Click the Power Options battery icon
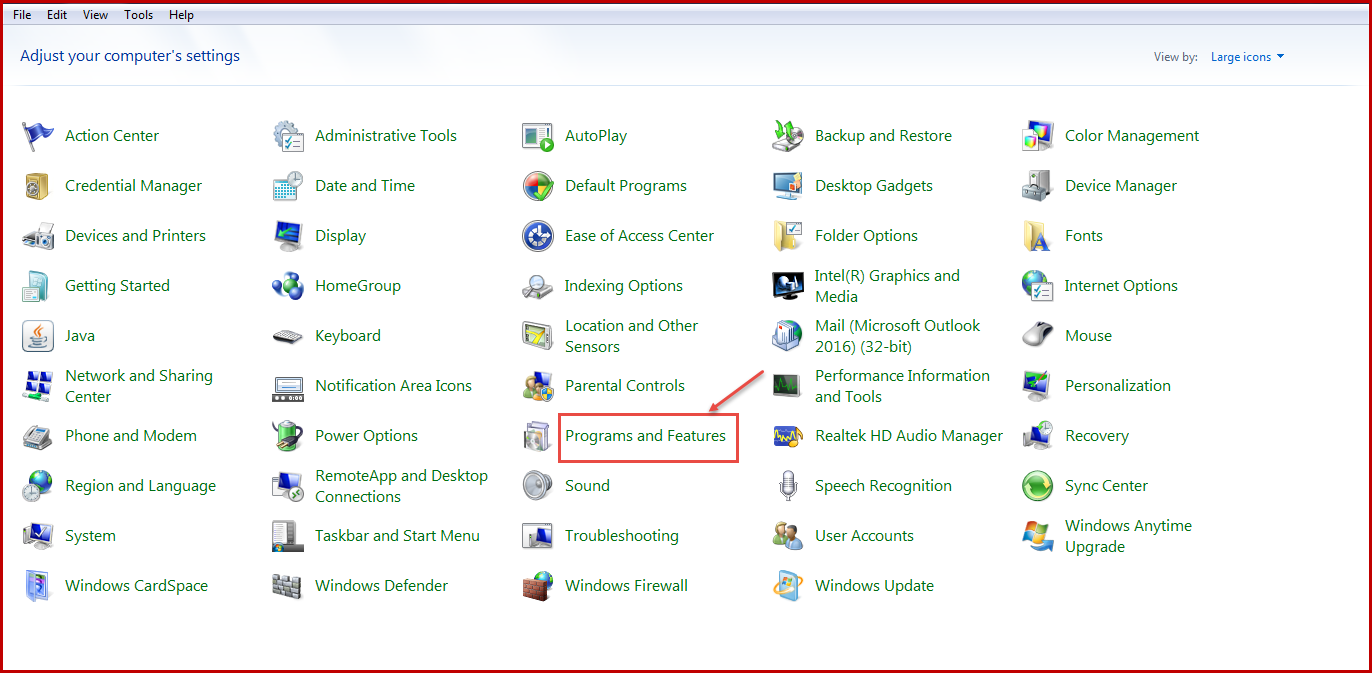This screenshot has width=1372, height=673. click(288, 436)
